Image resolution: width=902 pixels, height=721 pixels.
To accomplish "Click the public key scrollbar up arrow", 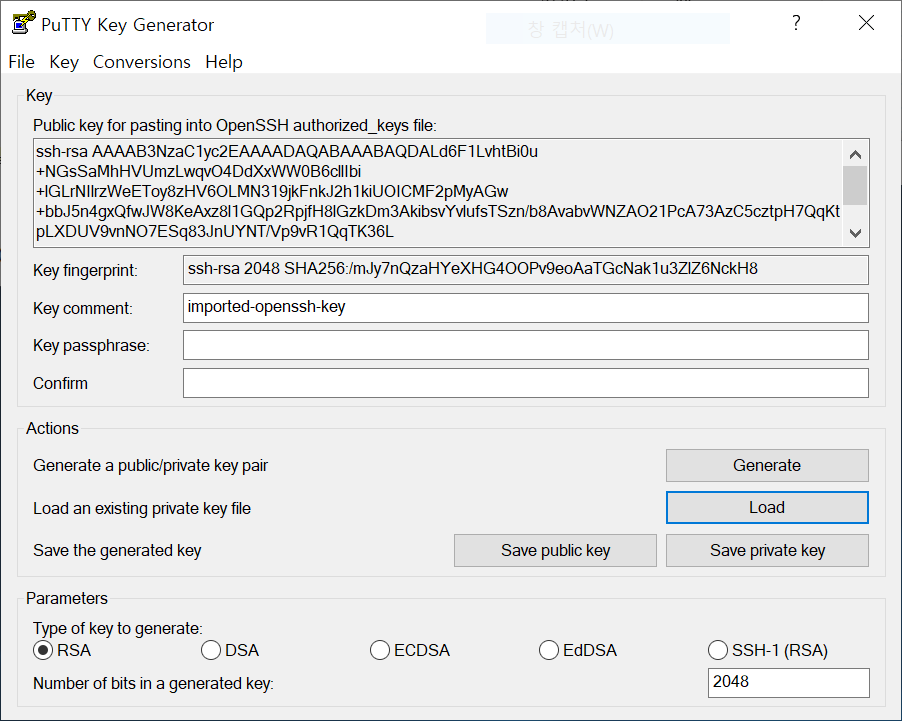I will [x=855, y=154].
